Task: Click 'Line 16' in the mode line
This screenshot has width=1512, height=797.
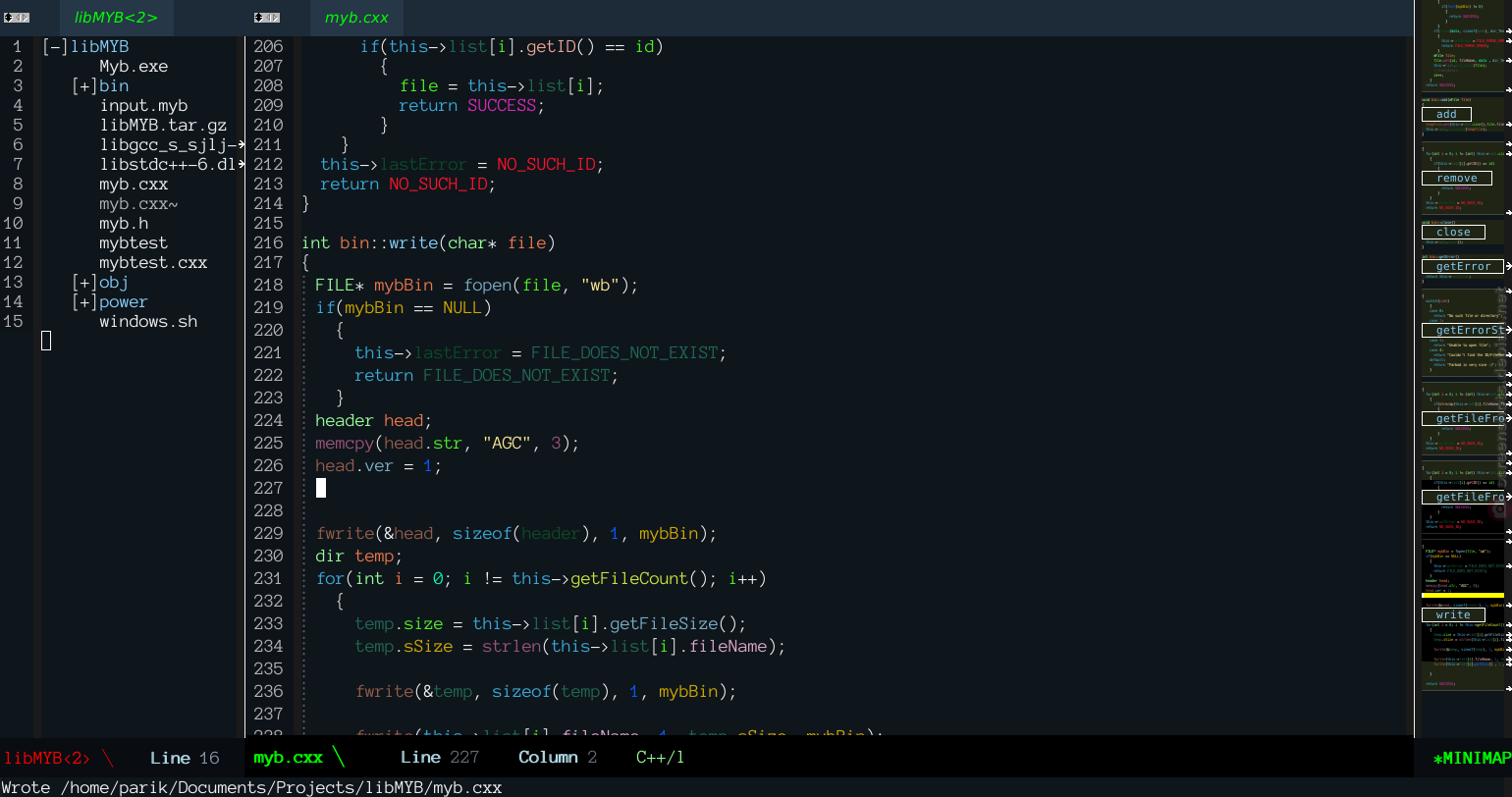Action: (x=185, y=757)
